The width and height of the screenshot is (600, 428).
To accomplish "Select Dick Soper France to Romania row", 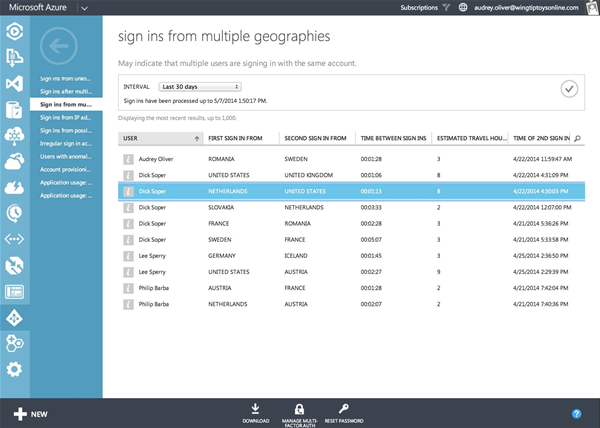I will pyautogui.click(x=351, y=223).
